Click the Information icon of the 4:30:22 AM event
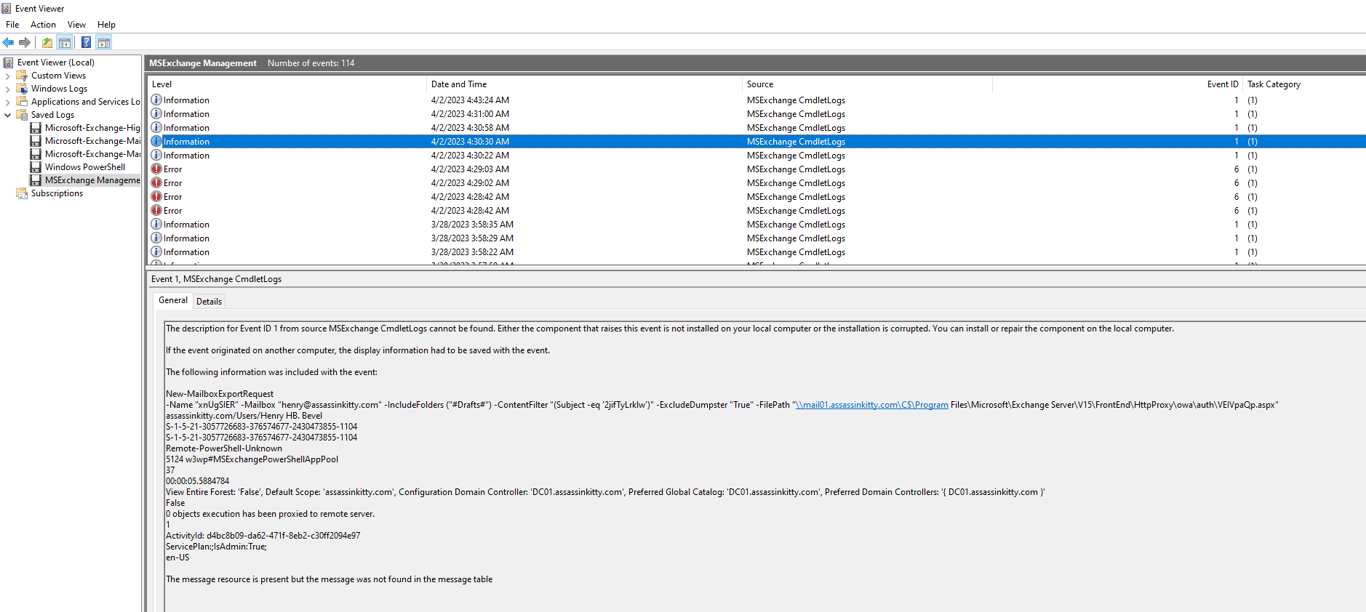This screenshot has width=1366, height=612. tap(156, 155)
